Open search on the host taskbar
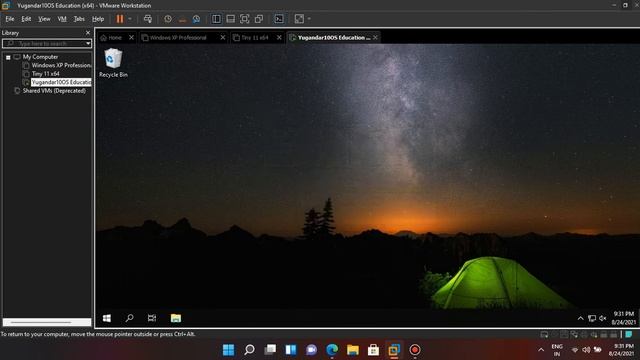The image size is (640, 360). (x=249, y=350)
